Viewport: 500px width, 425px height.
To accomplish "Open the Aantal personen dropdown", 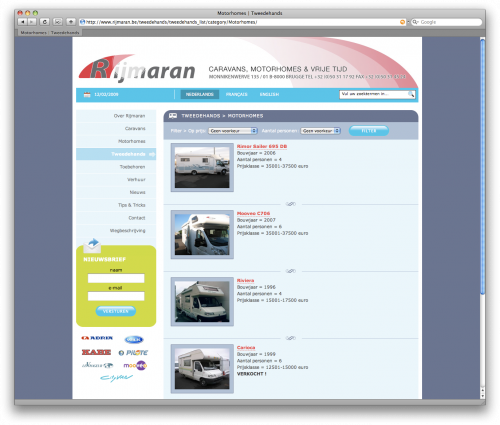I will 320,131.
